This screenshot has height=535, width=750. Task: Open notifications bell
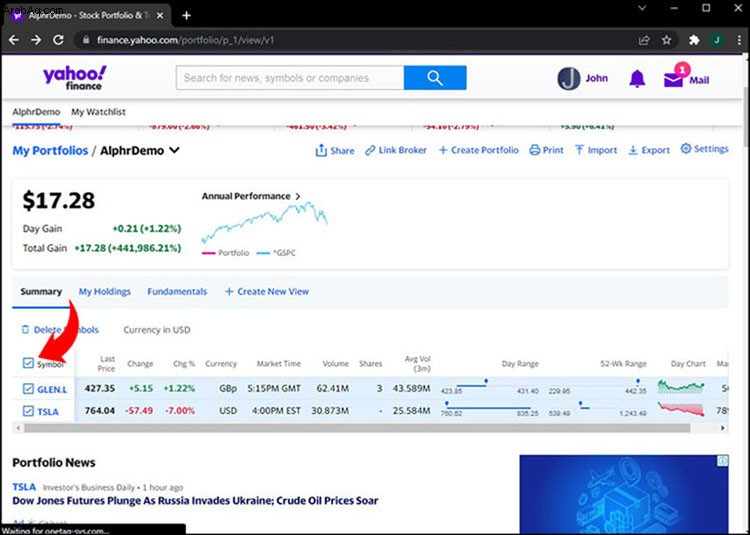(637, 79)
